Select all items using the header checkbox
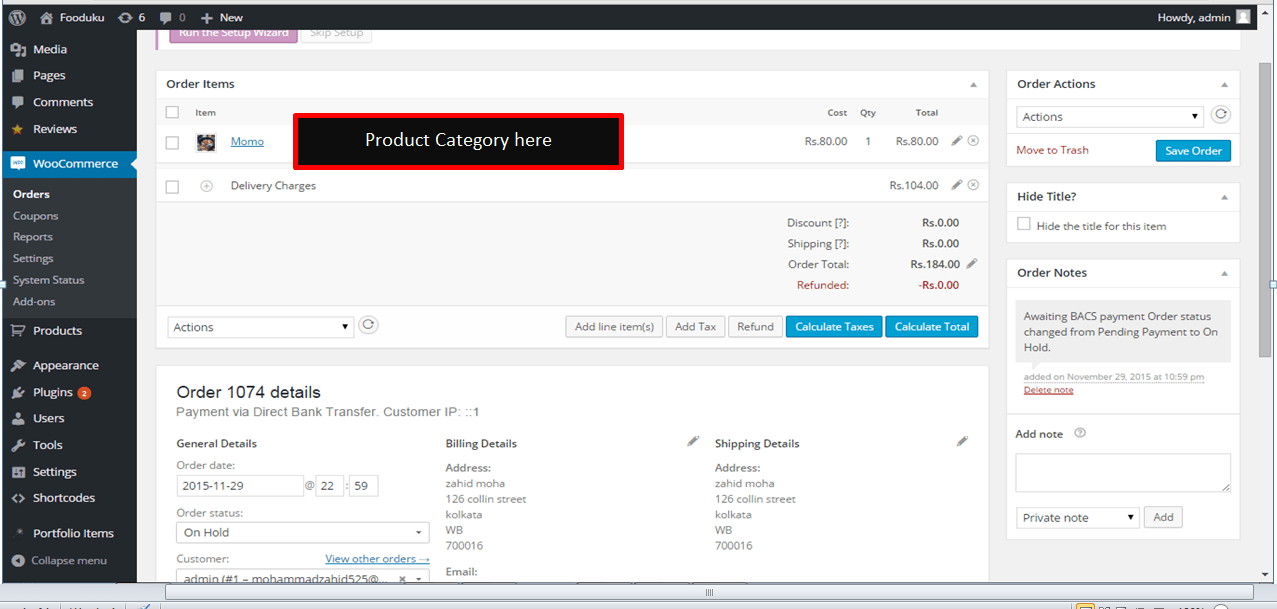1277x609 pixels. (171, 112)
